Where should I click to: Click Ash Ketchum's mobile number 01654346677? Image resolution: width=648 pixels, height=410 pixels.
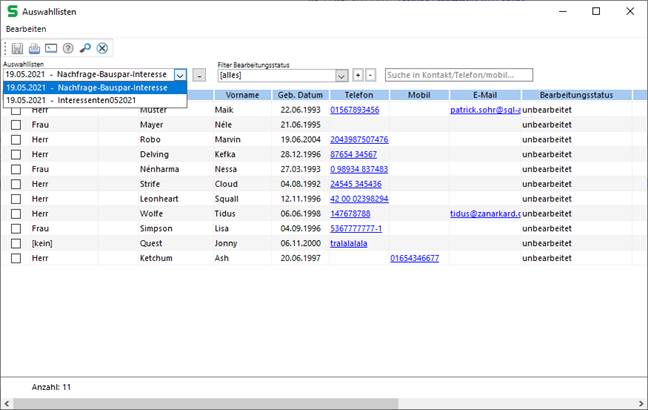point(414,258)
